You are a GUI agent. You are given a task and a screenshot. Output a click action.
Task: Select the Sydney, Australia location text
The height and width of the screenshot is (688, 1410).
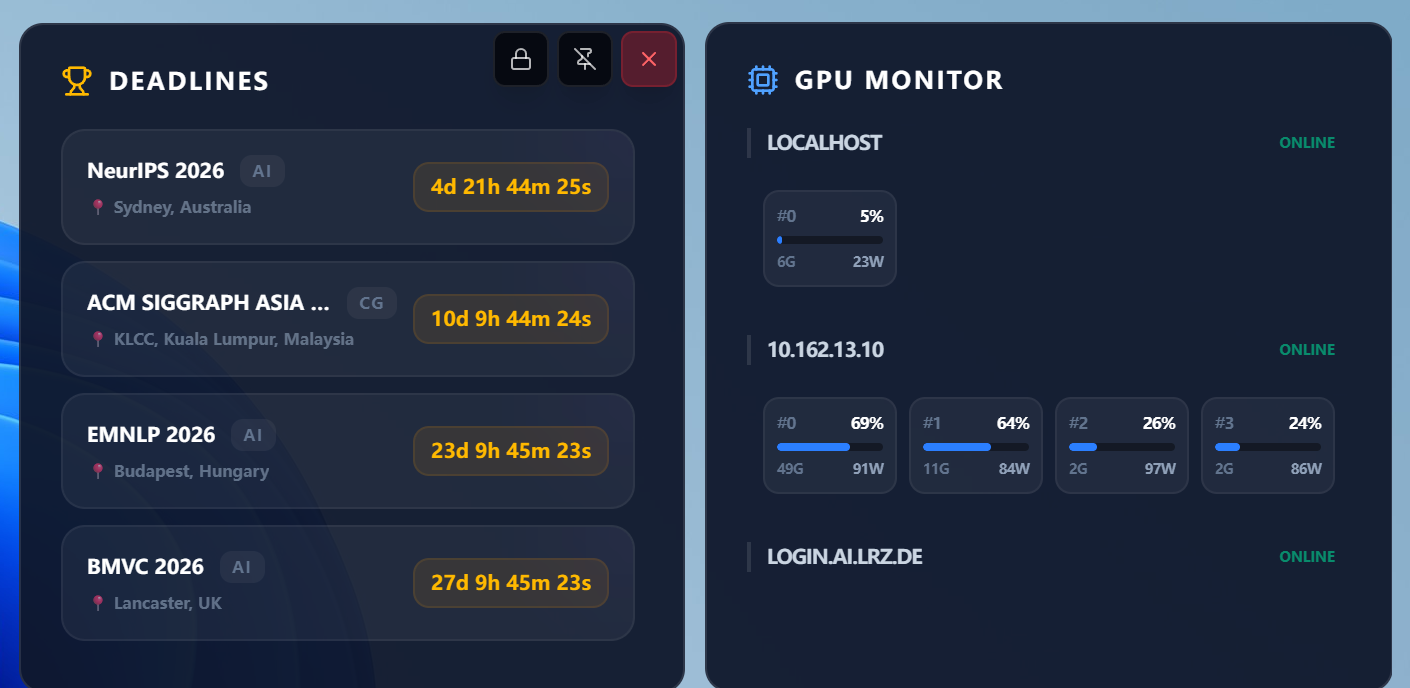point(183,207)
